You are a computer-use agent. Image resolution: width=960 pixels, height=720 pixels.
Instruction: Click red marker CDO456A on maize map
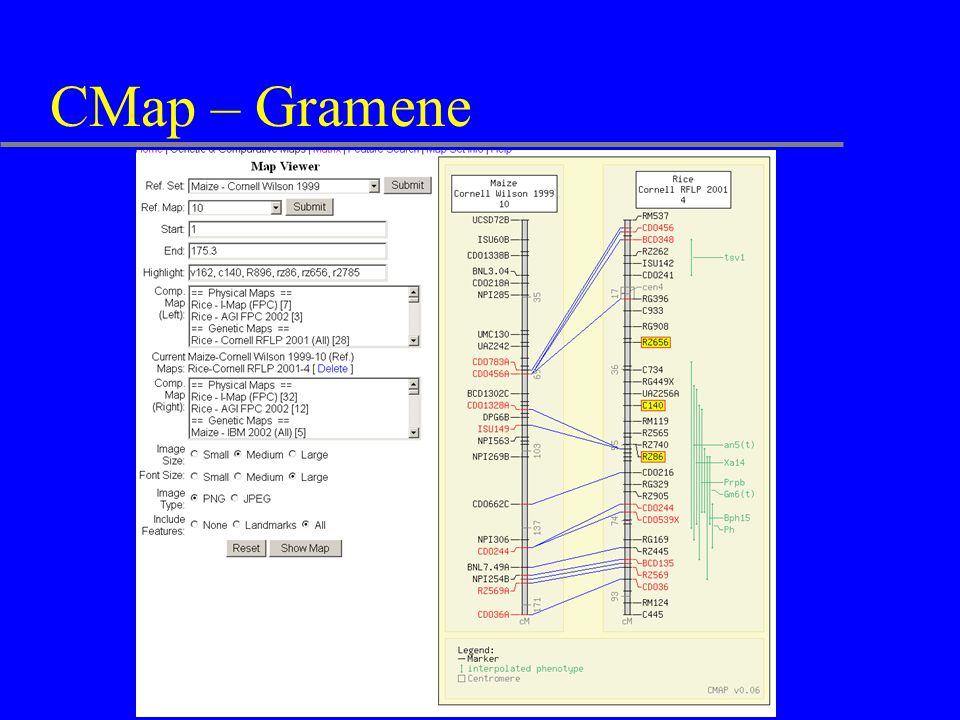[490, 373]
